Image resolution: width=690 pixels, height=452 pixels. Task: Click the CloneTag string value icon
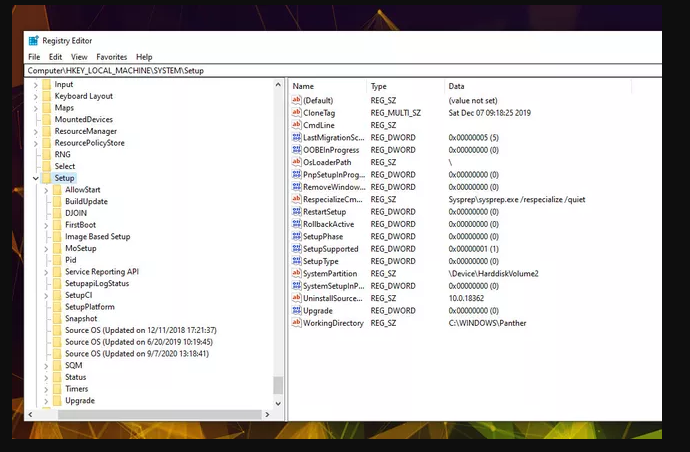click(x=297, y=113)
